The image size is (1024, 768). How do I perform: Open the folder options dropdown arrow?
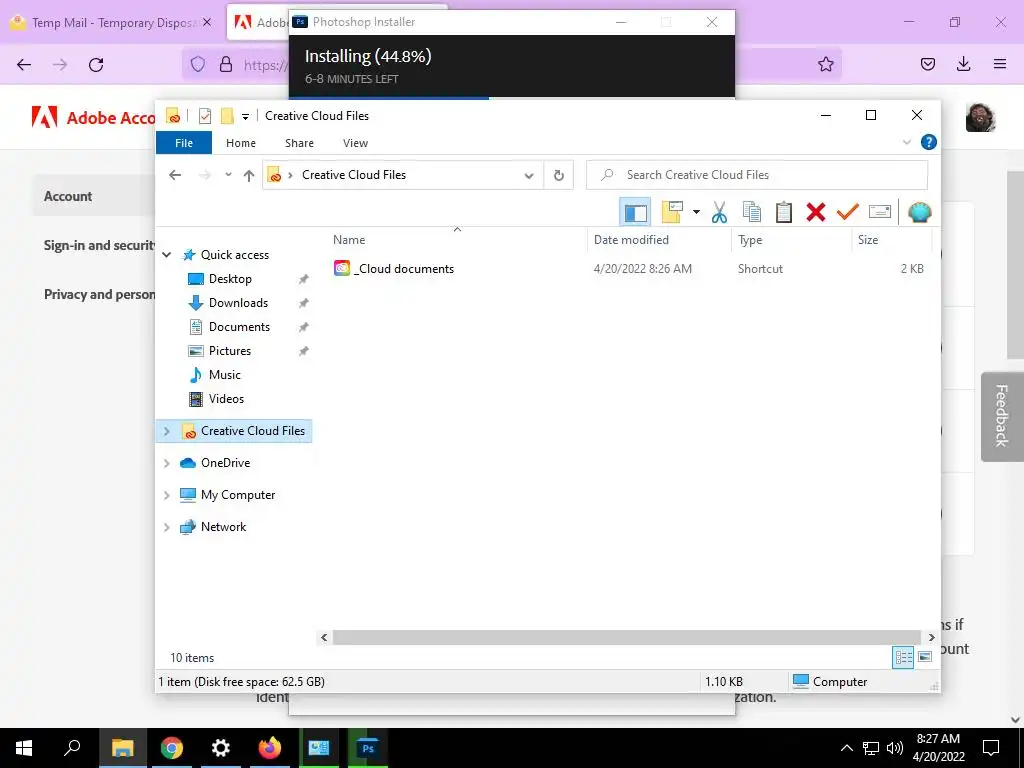click(x=696, y=212)
